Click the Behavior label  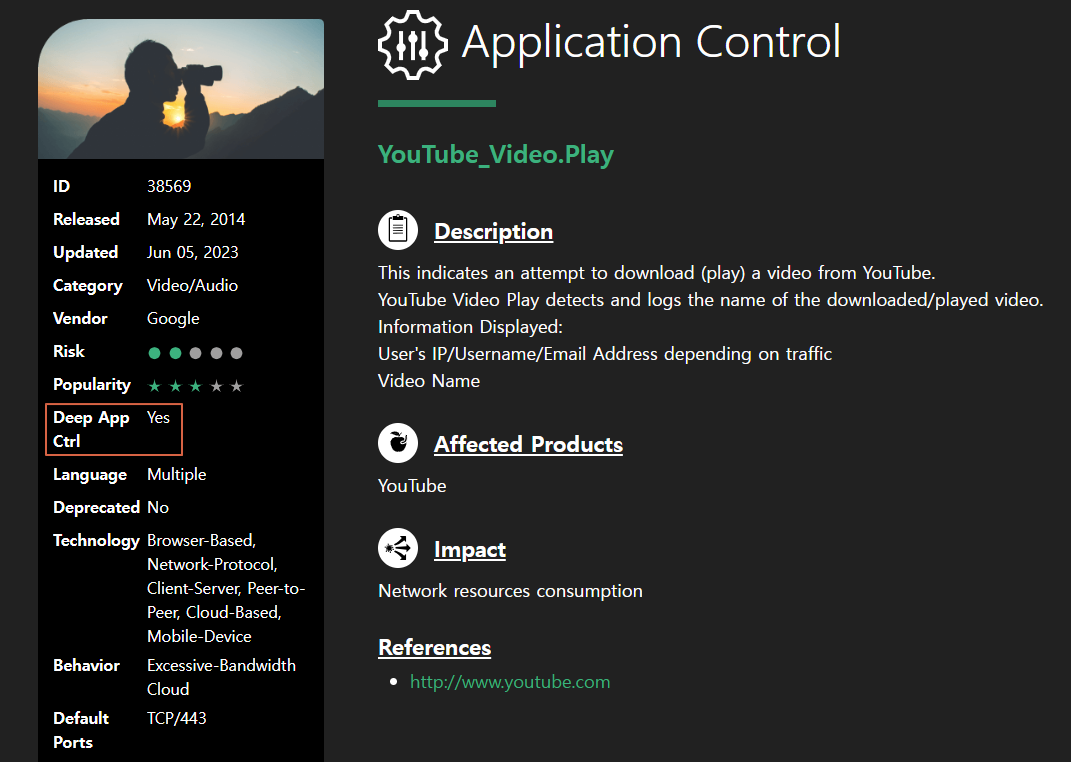[x=86, y=666]
